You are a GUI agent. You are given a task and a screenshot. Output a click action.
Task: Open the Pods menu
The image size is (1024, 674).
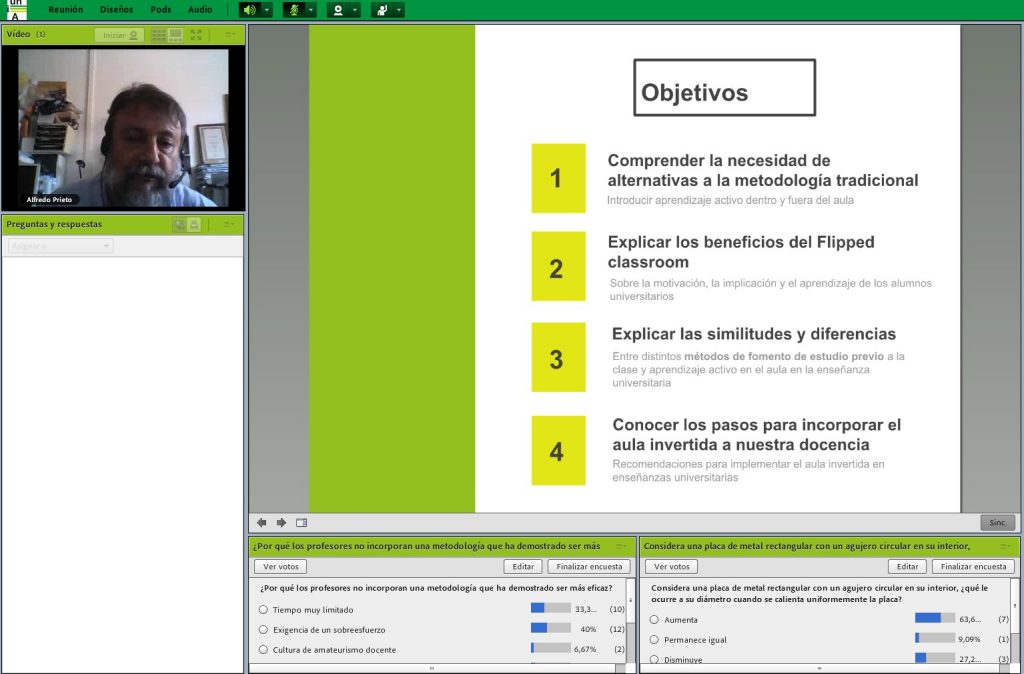tap(160, 10)
